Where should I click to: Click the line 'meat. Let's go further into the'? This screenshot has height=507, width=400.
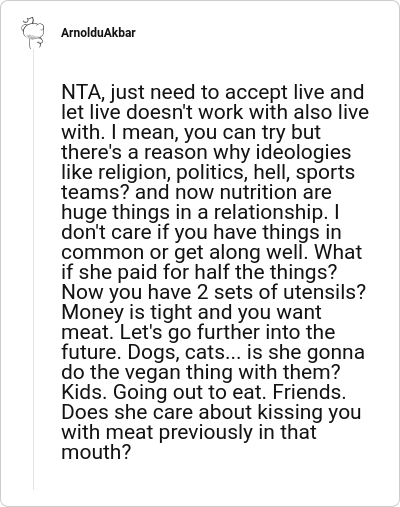[x=198, y=332]
